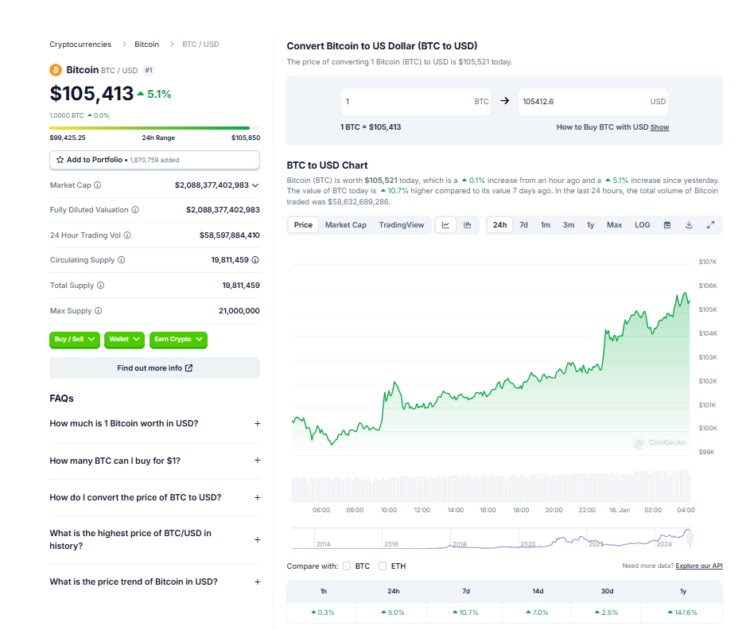Switch to Market Cap chart tab

[345, 225]
